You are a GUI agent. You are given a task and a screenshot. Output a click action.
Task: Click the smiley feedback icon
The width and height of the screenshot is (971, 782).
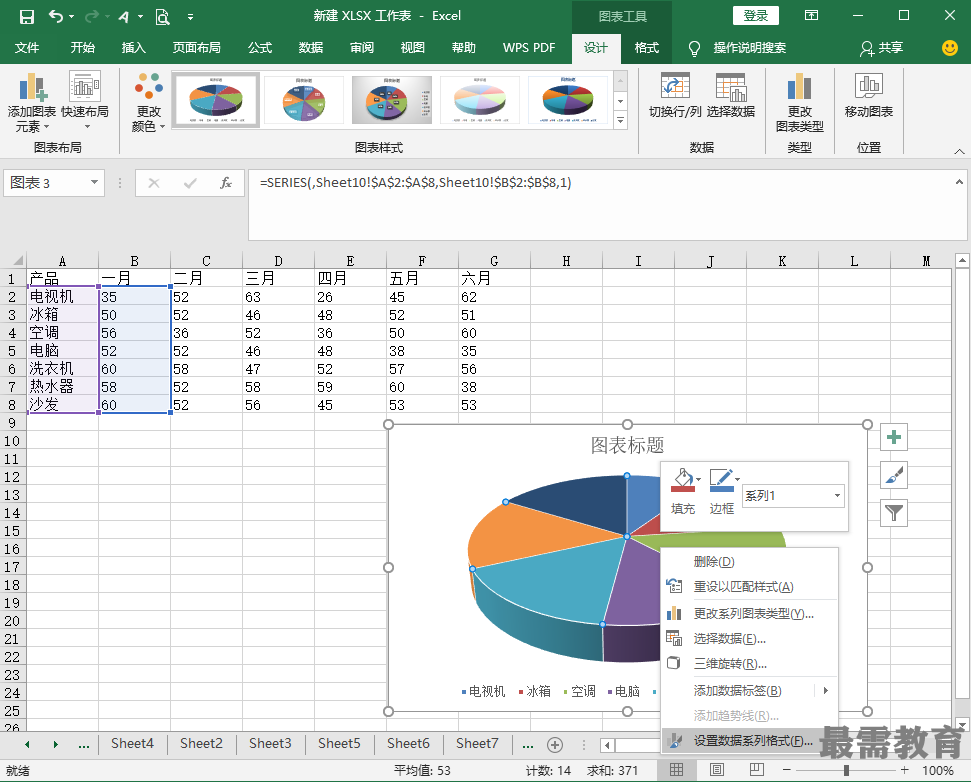(x=949, y=48)
